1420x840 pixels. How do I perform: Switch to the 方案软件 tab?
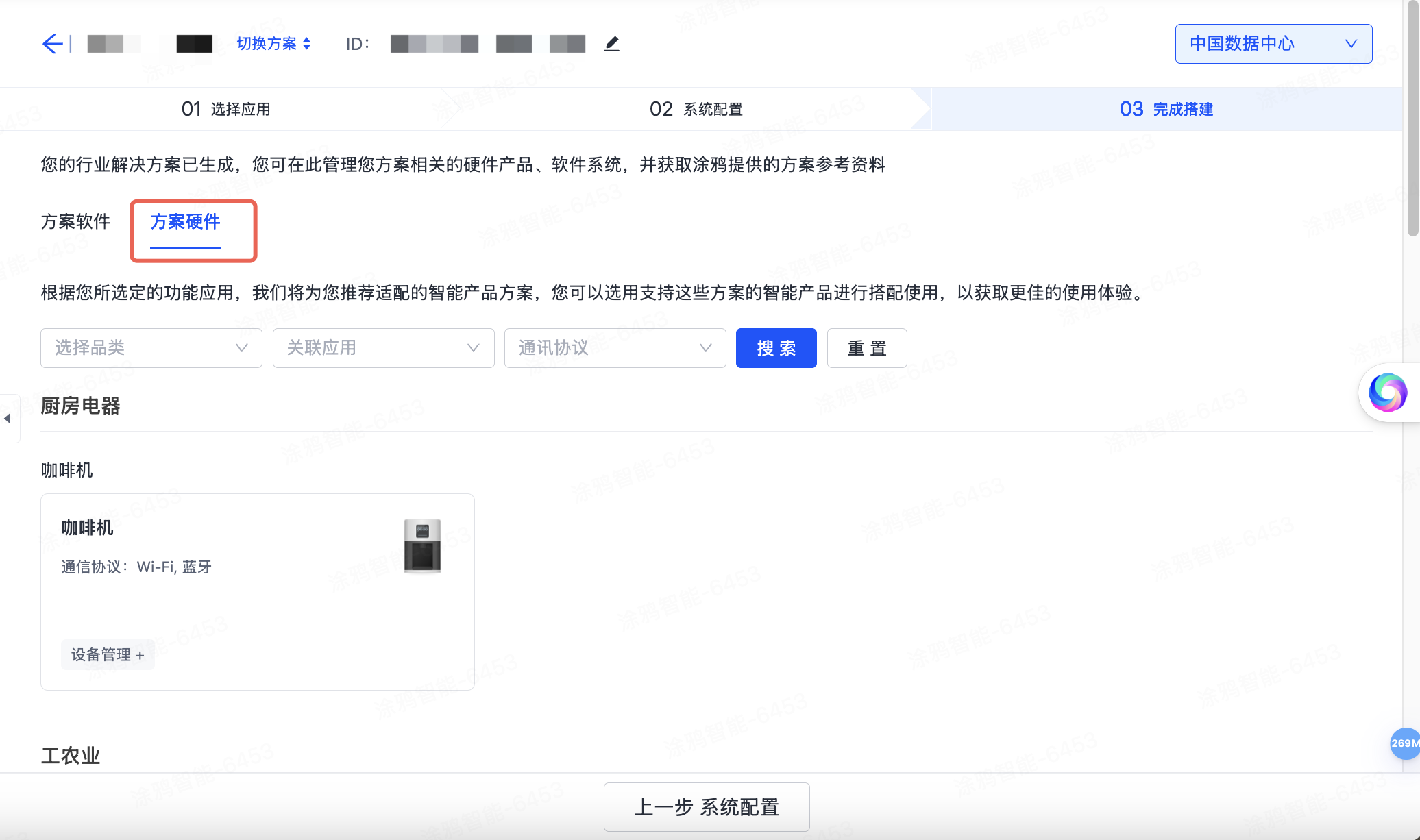75,221
